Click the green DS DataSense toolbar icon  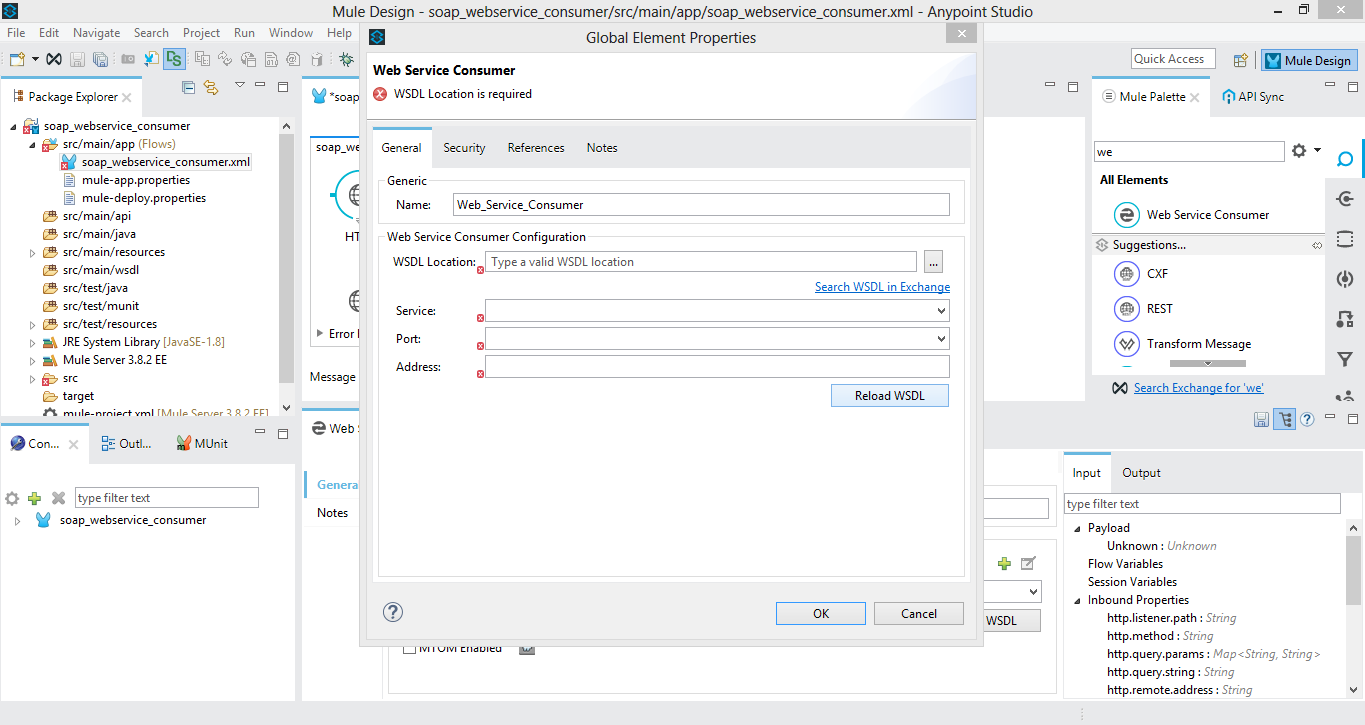click(175, 59)
